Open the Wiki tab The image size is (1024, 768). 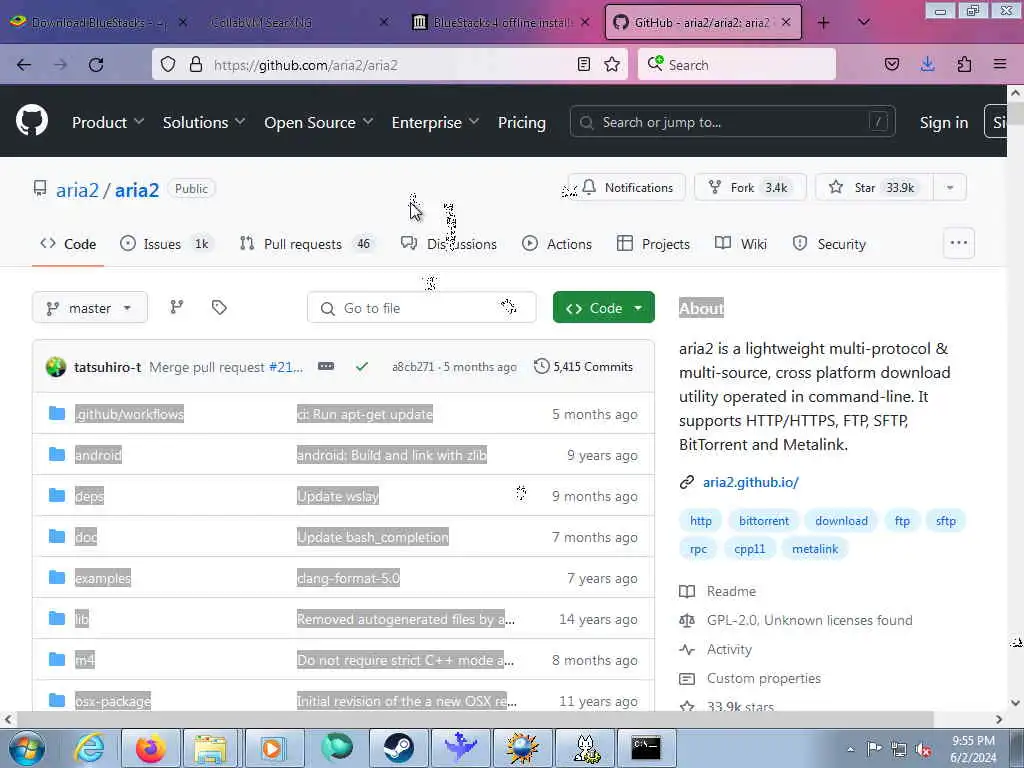[x=741, y=244]
